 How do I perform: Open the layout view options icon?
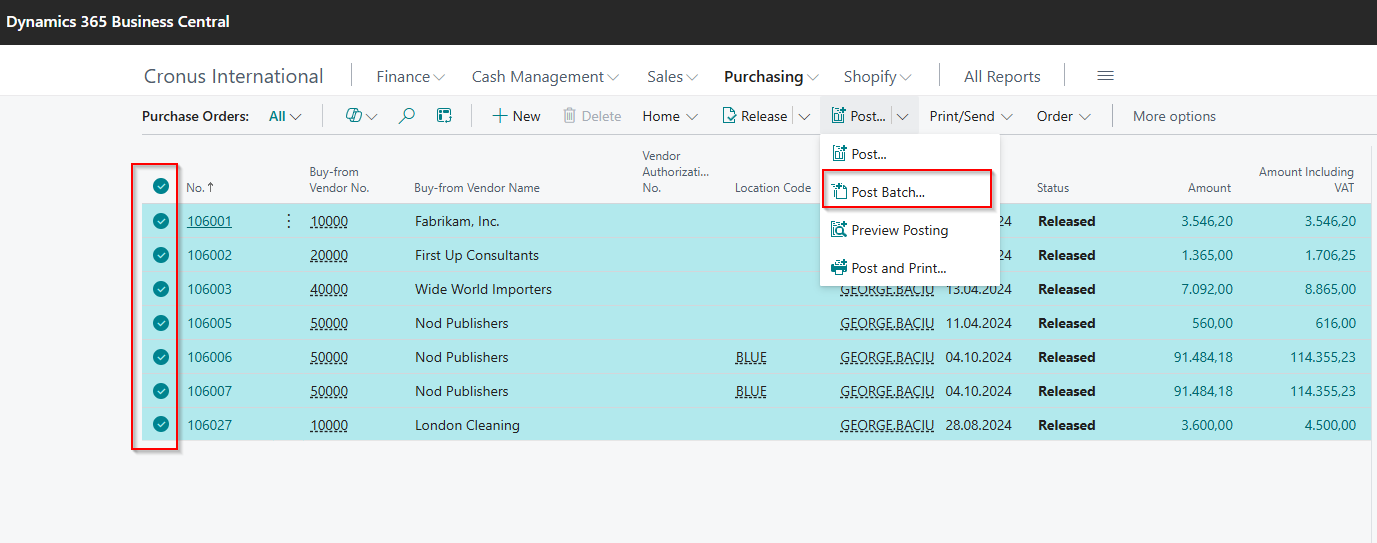click(x=444, y=116)
